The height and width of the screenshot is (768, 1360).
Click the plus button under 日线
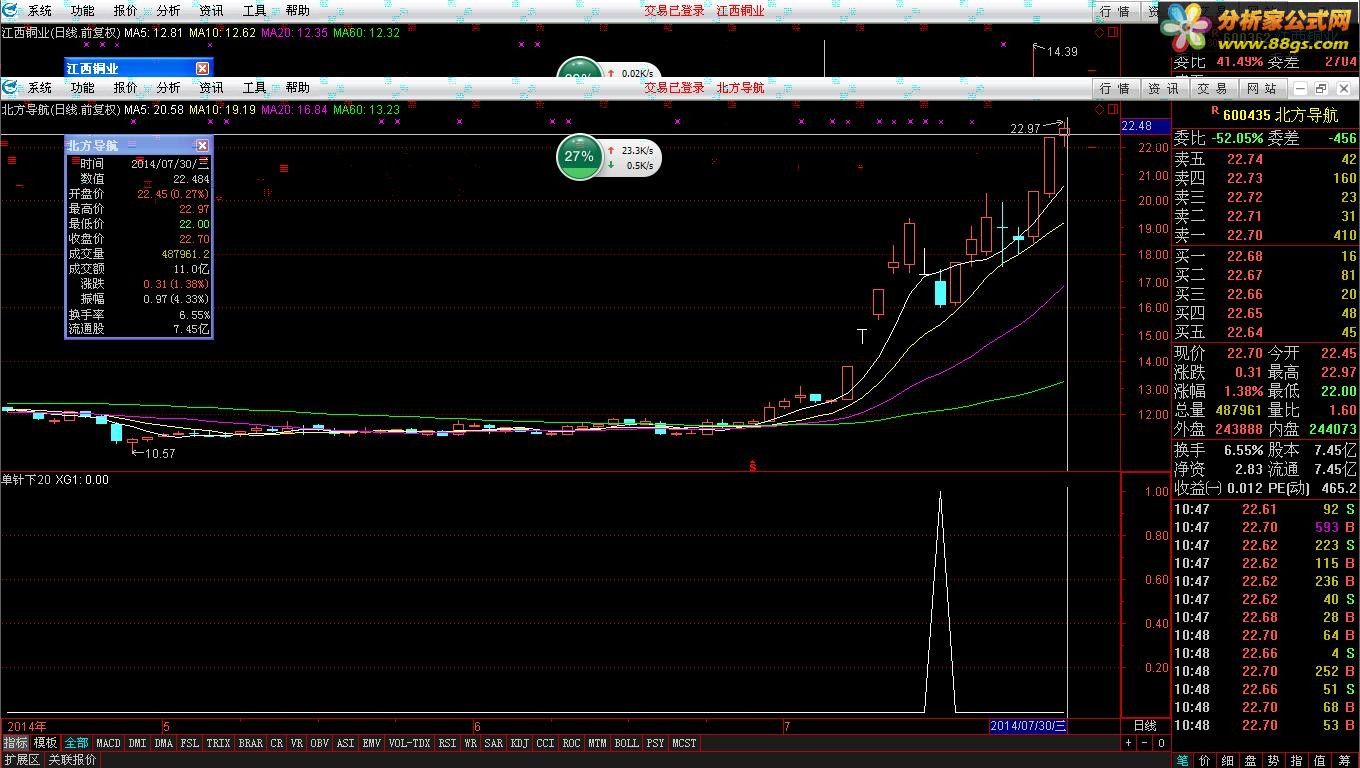coord(1128,743)
